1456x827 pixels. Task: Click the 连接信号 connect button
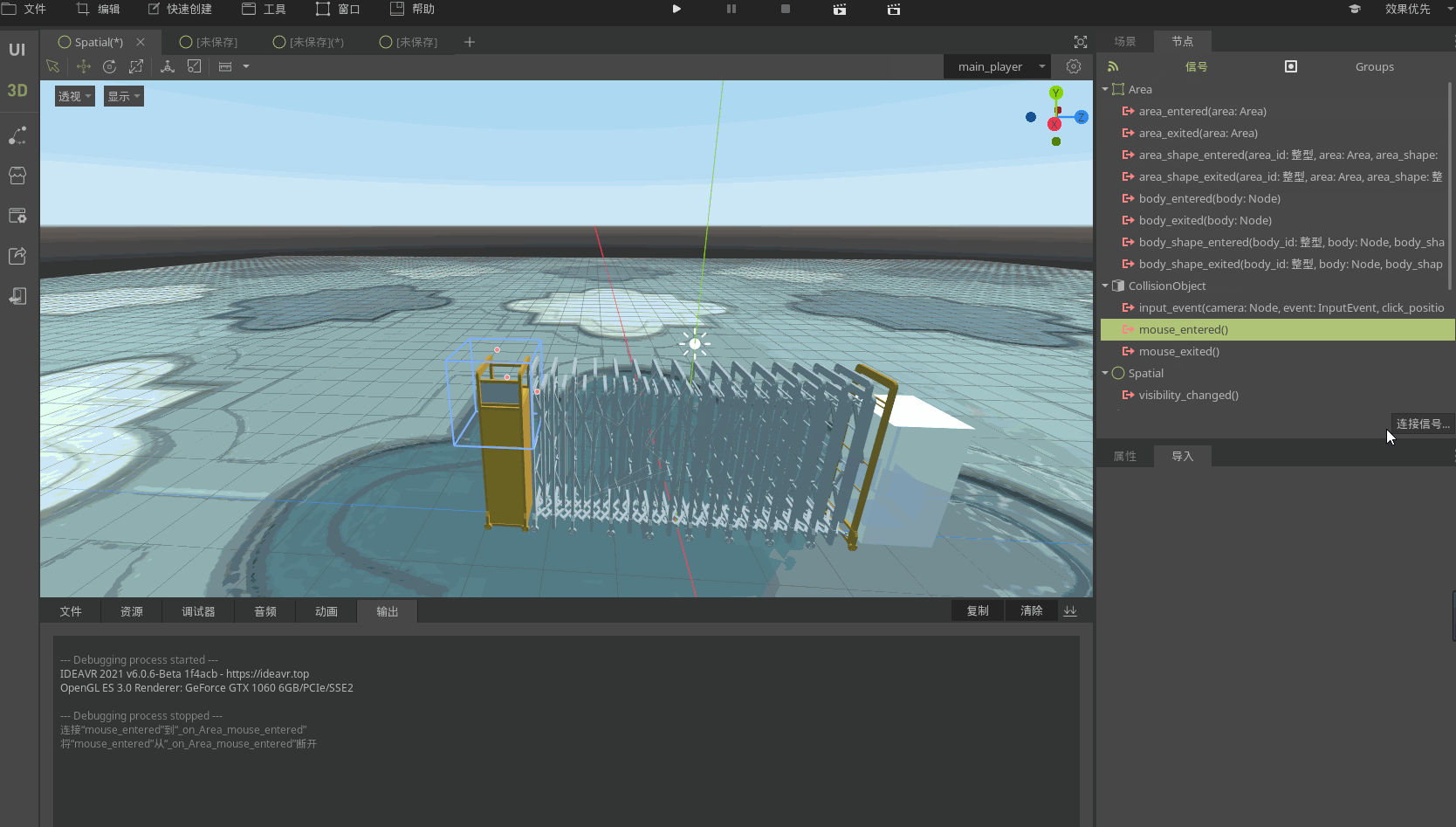pyautogui.click(x=1422, y=424)
